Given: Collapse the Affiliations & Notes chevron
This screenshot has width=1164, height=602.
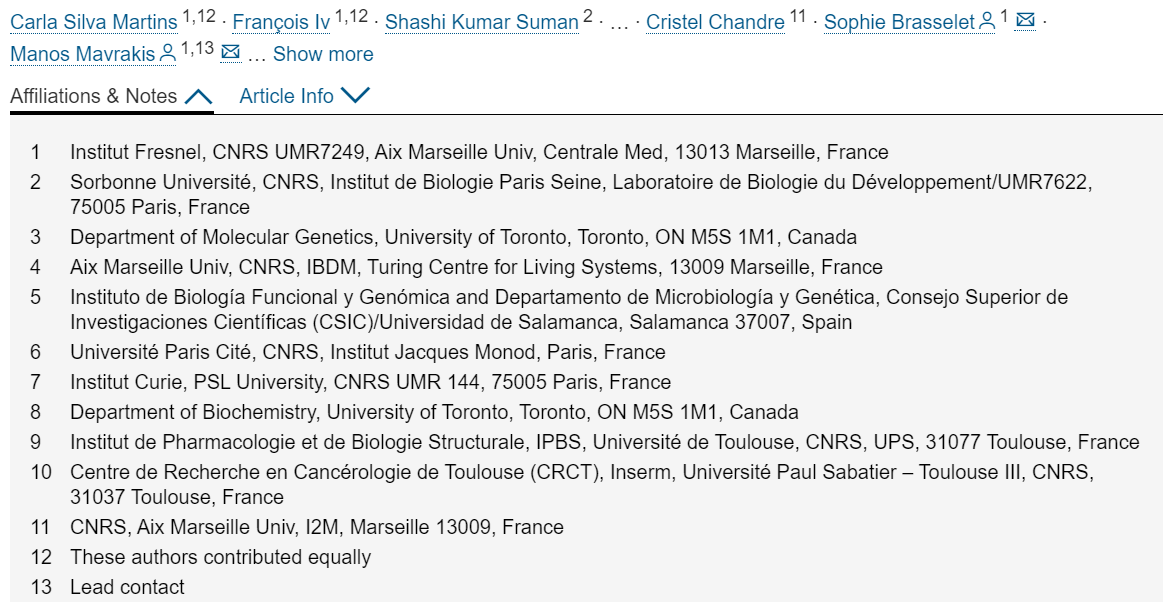Looking at the screenshot, I should pos(198,96).
